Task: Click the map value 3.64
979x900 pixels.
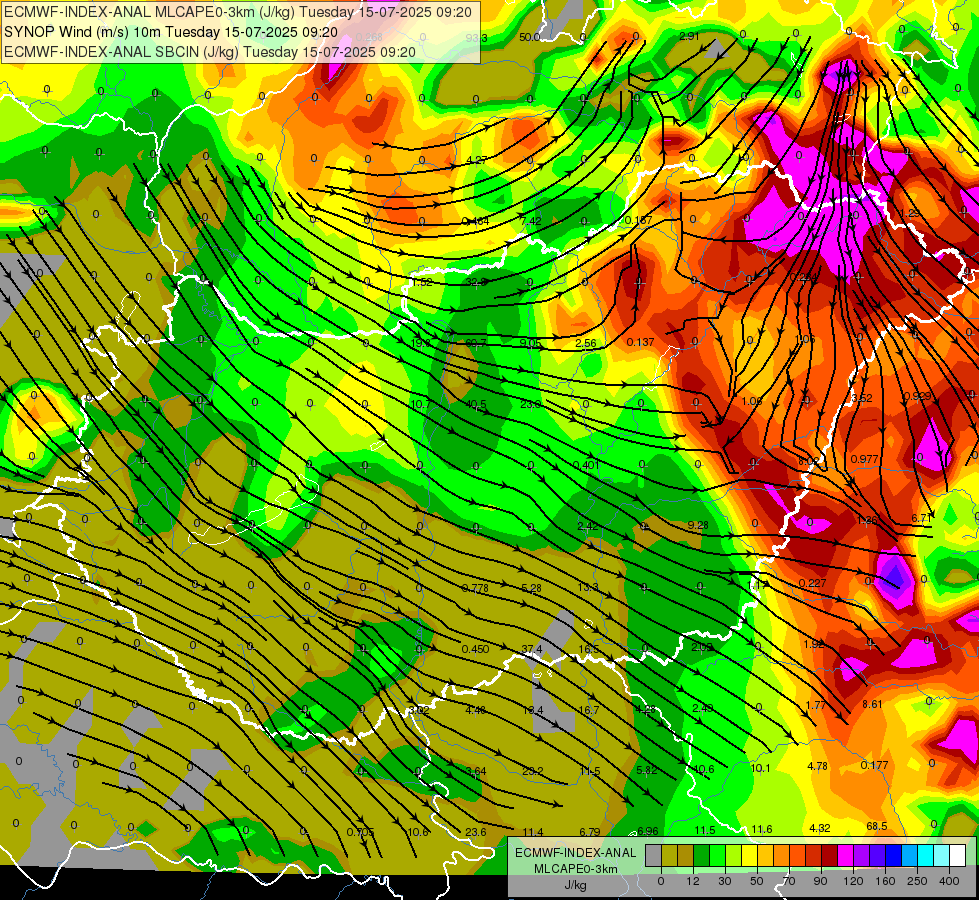Action: (476, 771)
